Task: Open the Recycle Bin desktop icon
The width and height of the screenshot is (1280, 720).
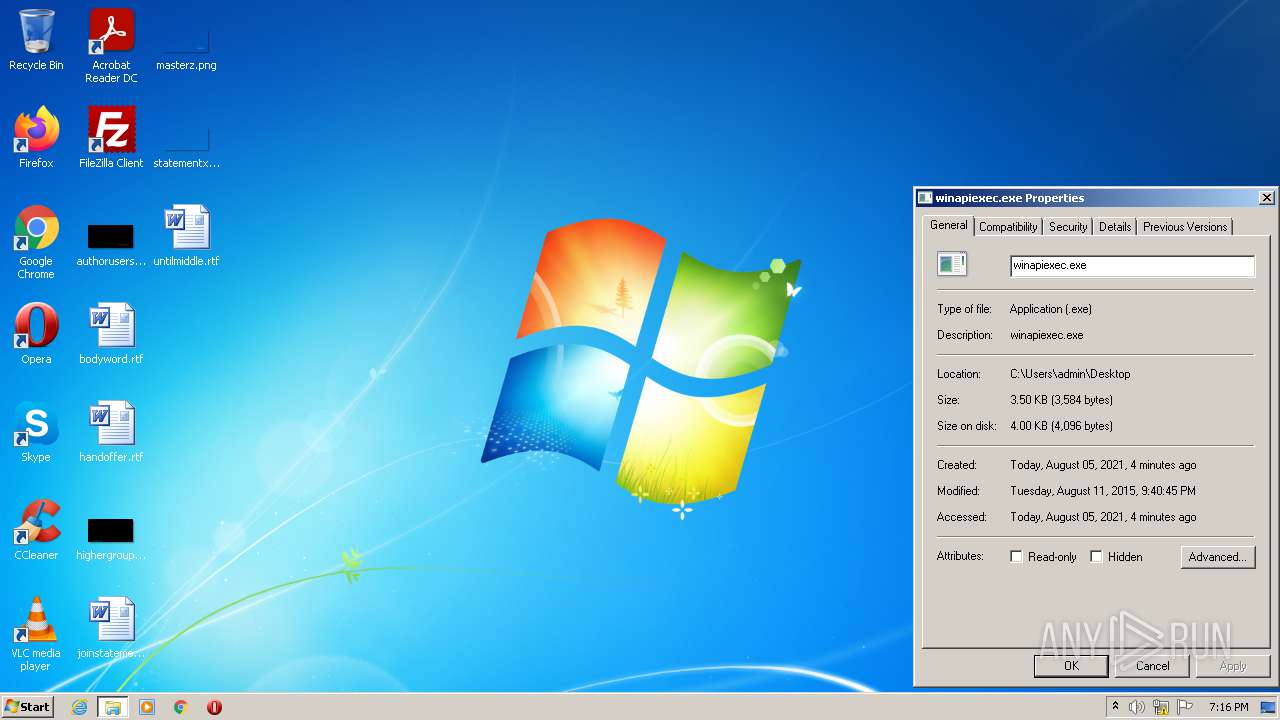Action: pyautogui.click(x=36, y=40)
